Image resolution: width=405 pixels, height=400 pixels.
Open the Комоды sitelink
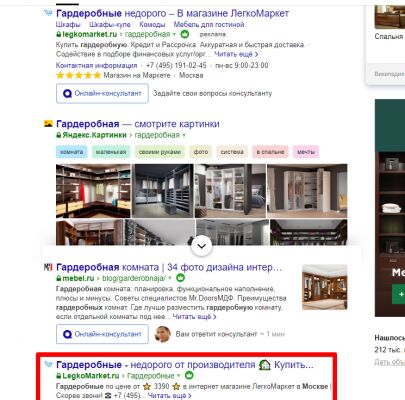point(152,25)
